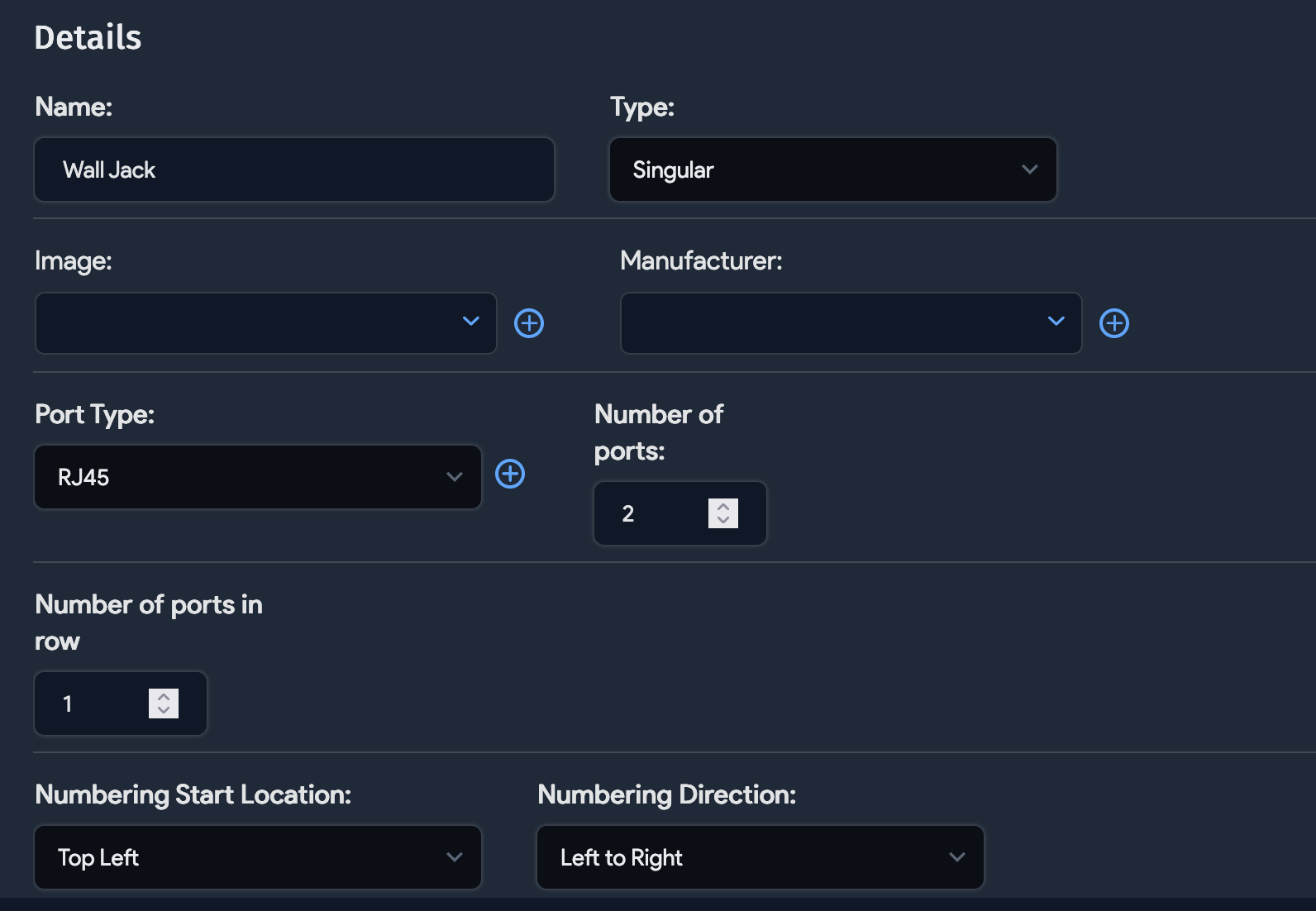
Task: Click the Name field containing Wall Jack
Action: coord(293,169)
